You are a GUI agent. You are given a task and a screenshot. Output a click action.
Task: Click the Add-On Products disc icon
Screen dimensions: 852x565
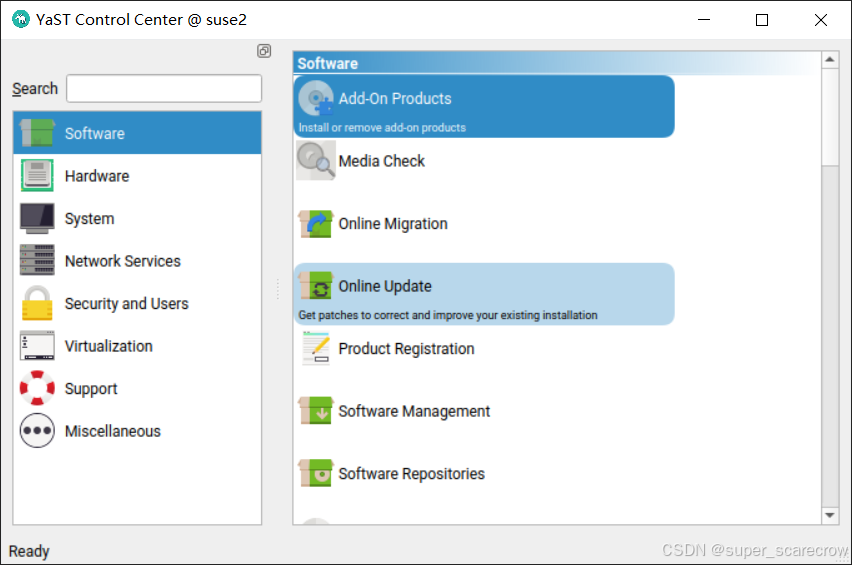pos(316,98)
